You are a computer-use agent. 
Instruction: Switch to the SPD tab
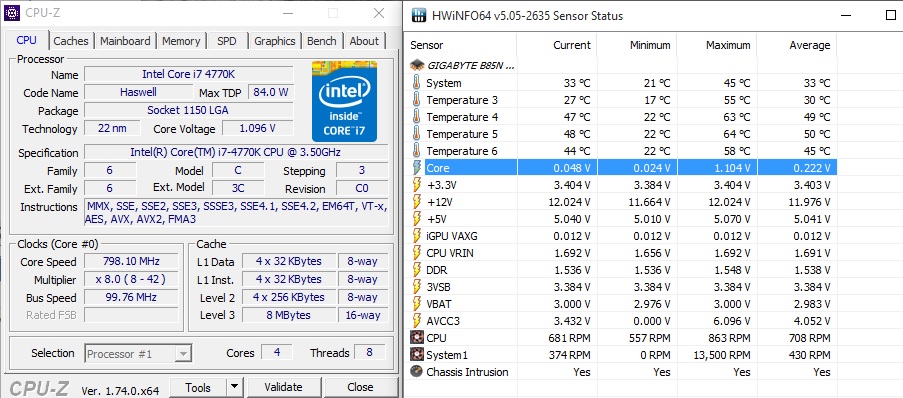pyautogui.click(x=227, y=41)
